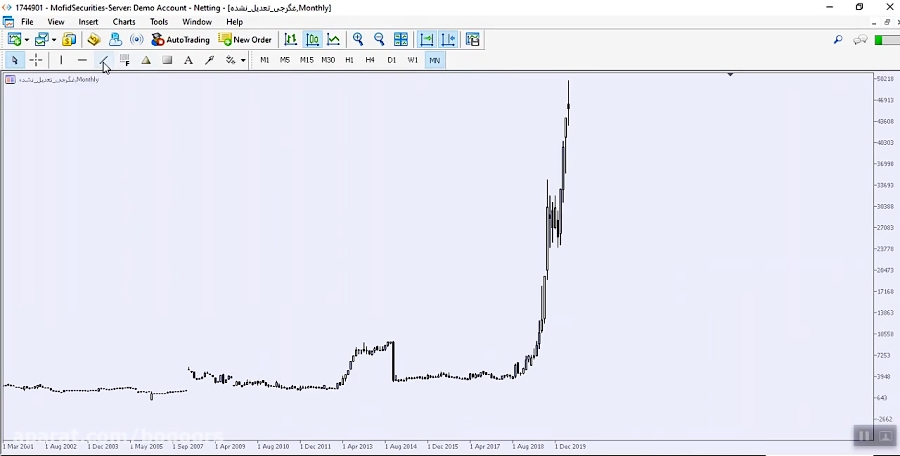Select the text label tool (A)
The width and height of the screenshot is (900, 456).
click(188, 60)
